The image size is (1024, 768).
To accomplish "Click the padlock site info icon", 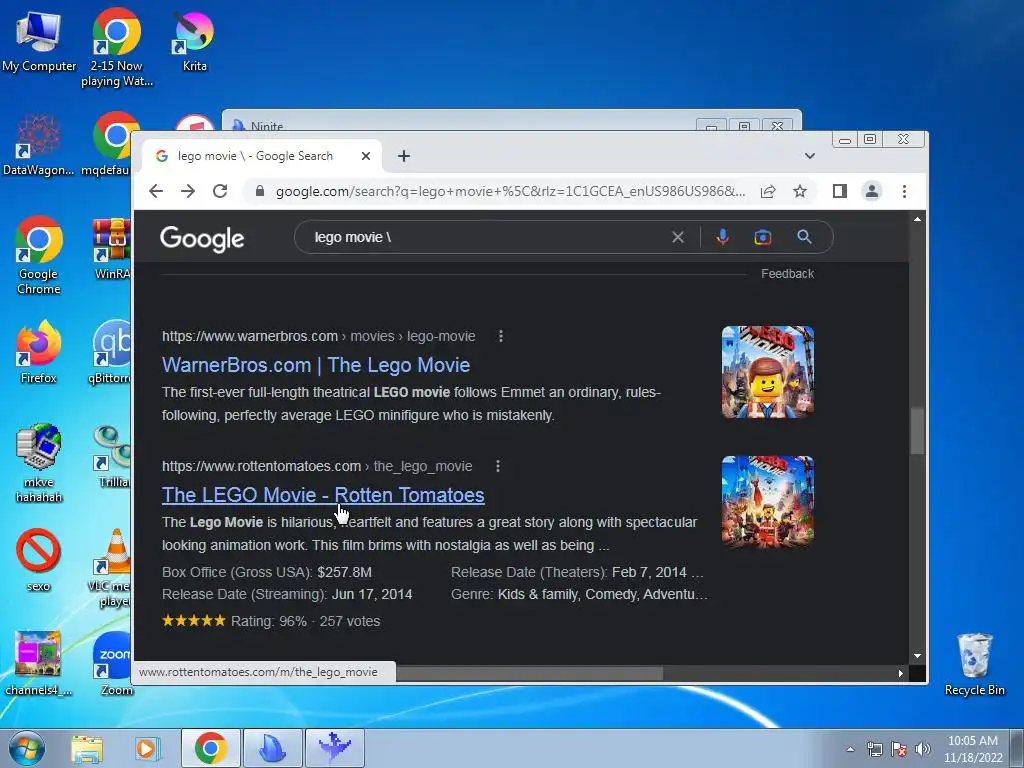I will [x=260, y=191].
